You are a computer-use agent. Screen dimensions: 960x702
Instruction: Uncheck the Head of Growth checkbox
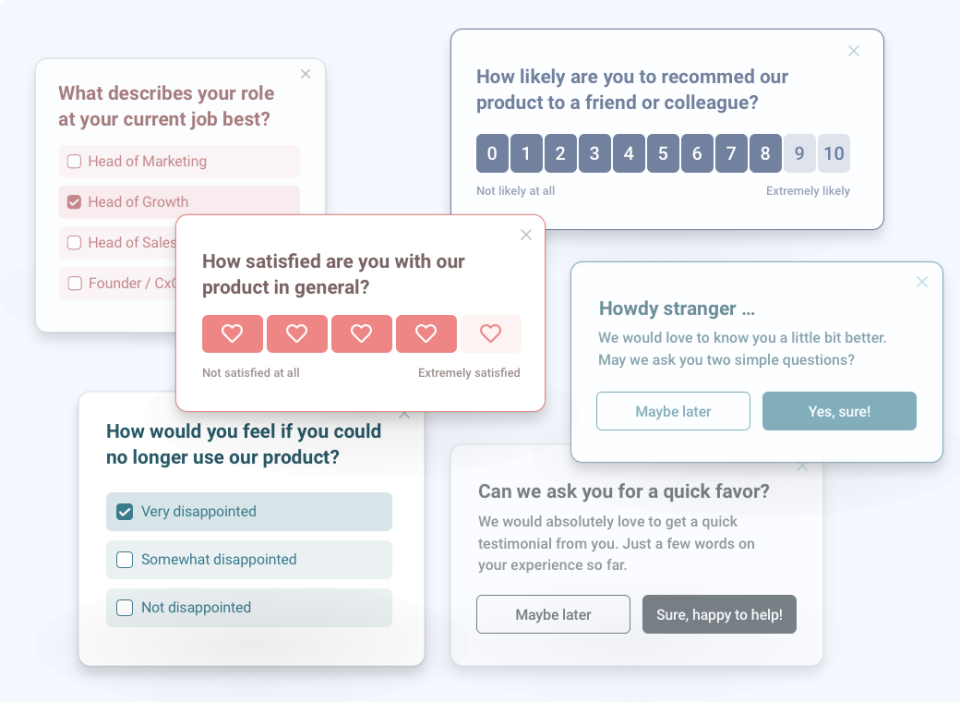74,201
